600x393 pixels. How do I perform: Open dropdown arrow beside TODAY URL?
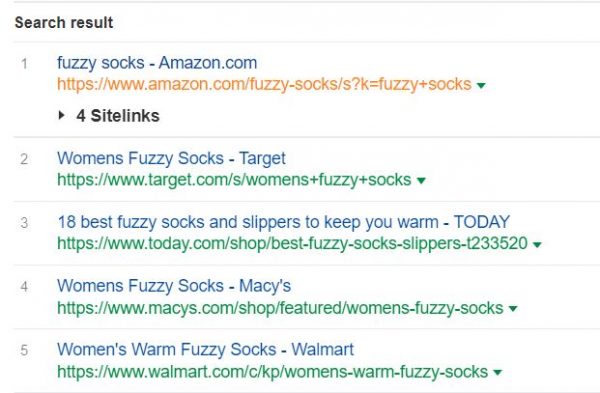point(537,245)
